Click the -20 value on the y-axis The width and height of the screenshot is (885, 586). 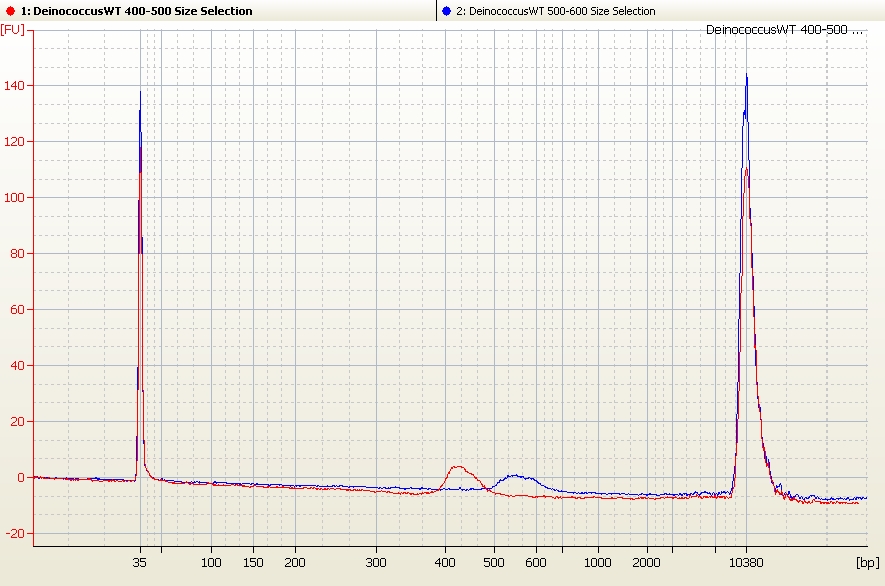point(13,534)
